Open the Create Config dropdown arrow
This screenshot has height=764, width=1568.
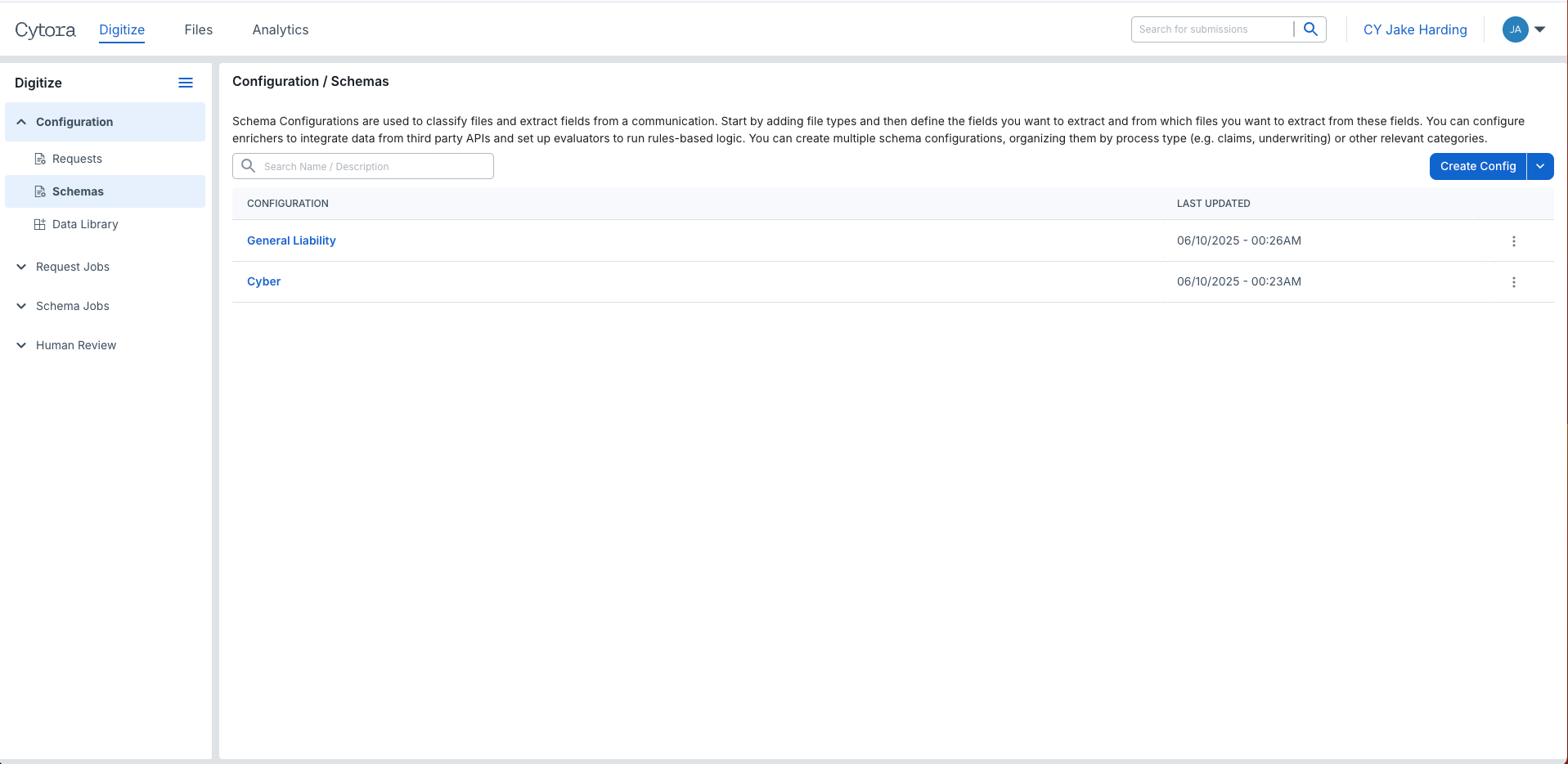coord(1540,166)
